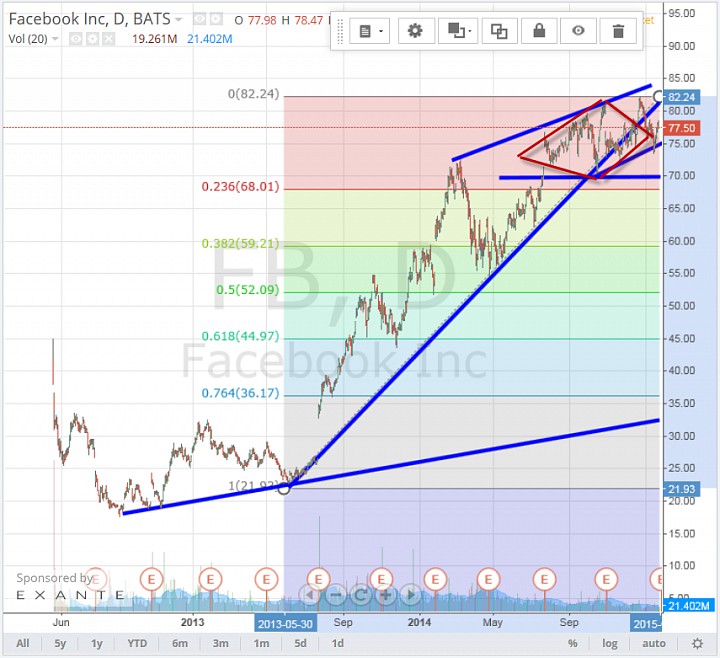Select the 1d time range
720x658 pixels.
(338, 643)
